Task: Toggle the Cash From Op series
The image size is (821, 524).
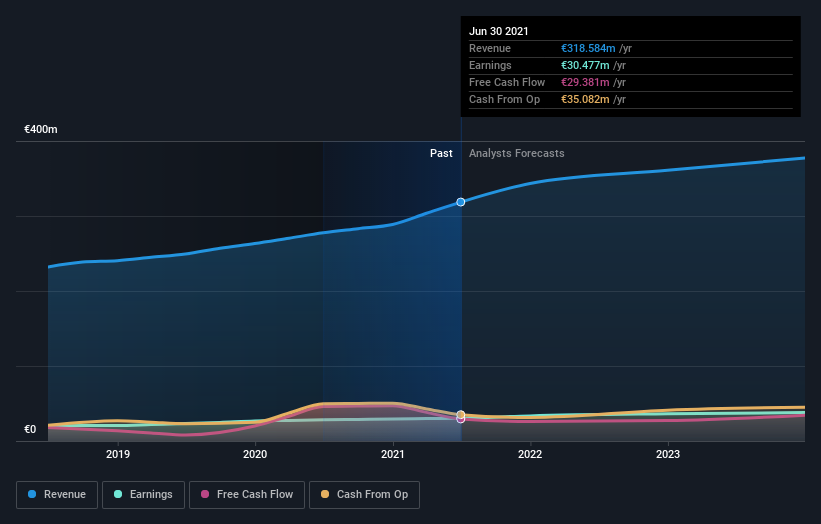Action: point(364,495)
